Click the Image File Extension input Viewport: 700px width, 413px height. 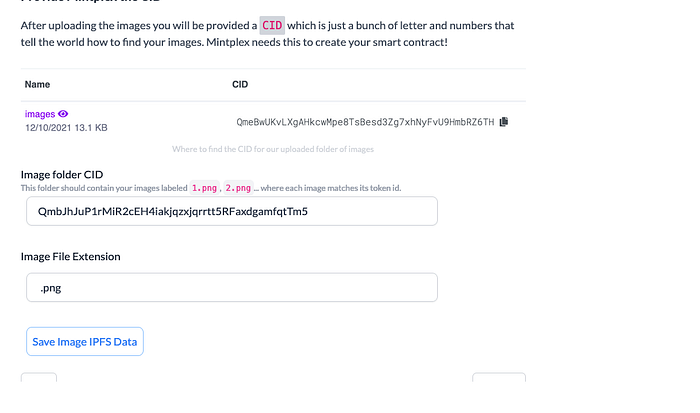[x=231, y=288]
